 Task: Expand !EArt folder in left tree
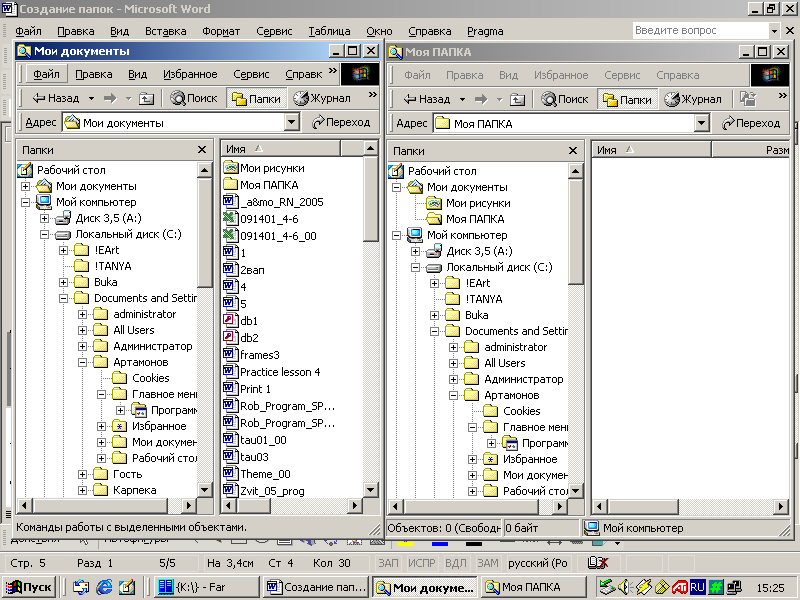tap(64, 250)
